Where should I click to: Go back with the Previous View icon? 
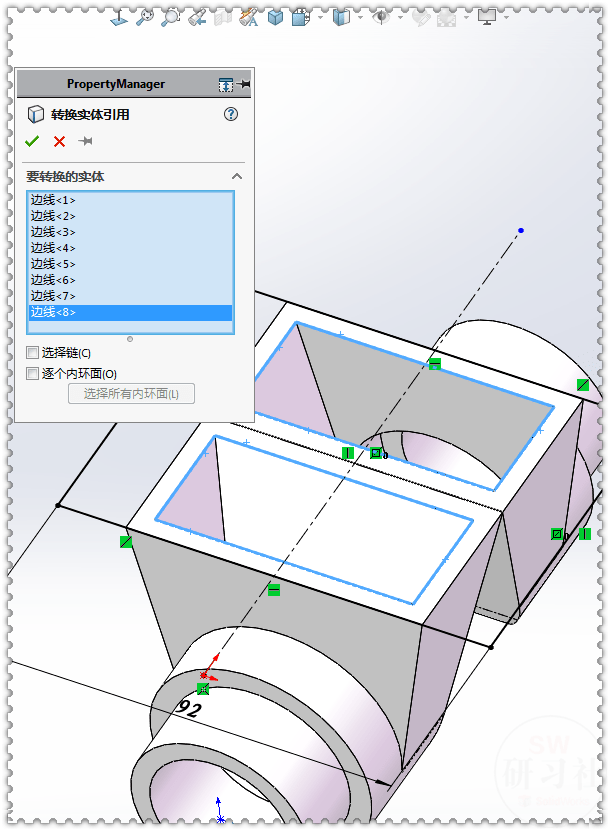tap(197, 19)
